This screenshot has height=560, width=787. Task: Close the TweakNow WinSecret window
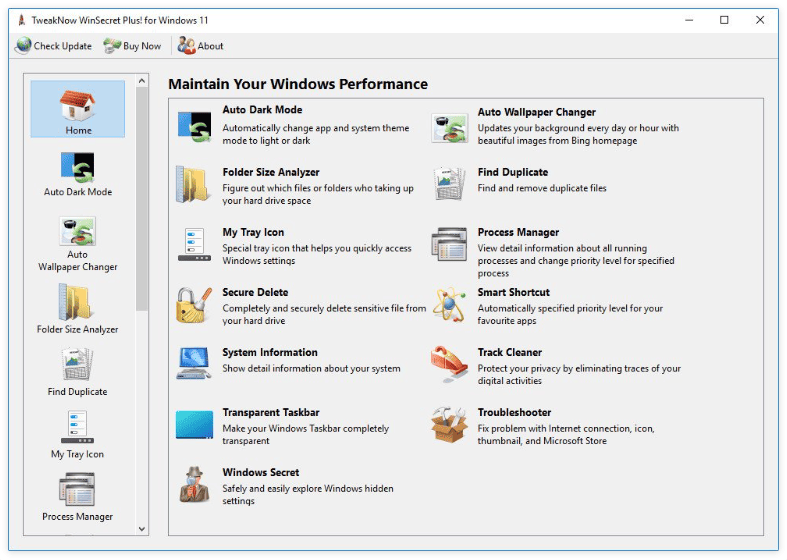[x=760, y=20]
